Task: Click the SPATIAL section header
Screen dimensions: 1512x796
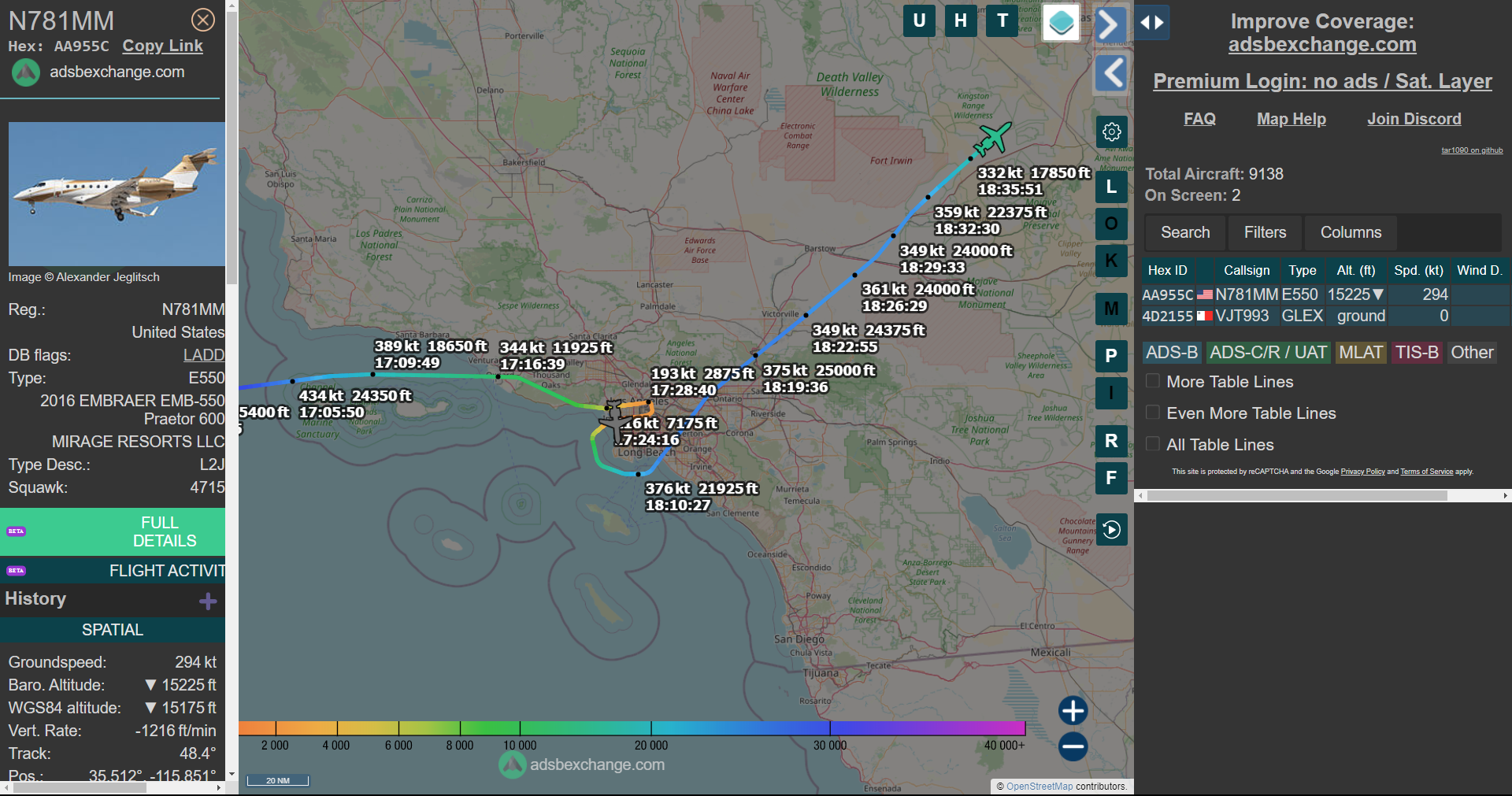Action: (x=113, y=630)
